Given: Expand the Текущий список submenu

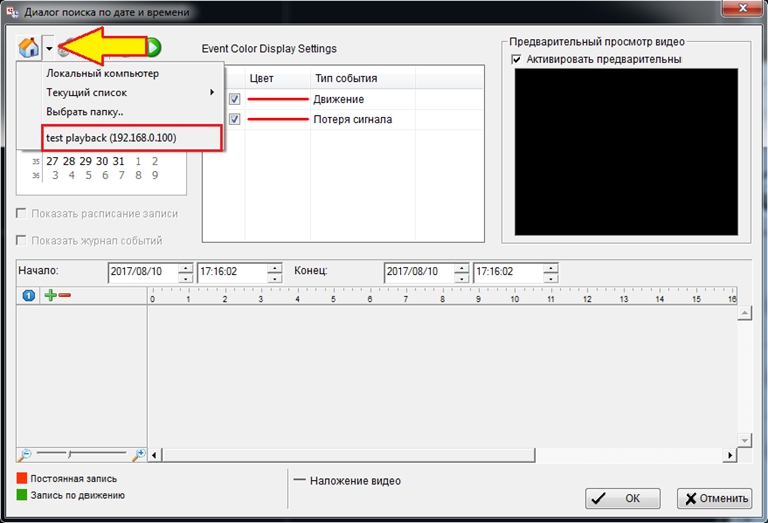Looking at the screenshot, I should 129,92.
